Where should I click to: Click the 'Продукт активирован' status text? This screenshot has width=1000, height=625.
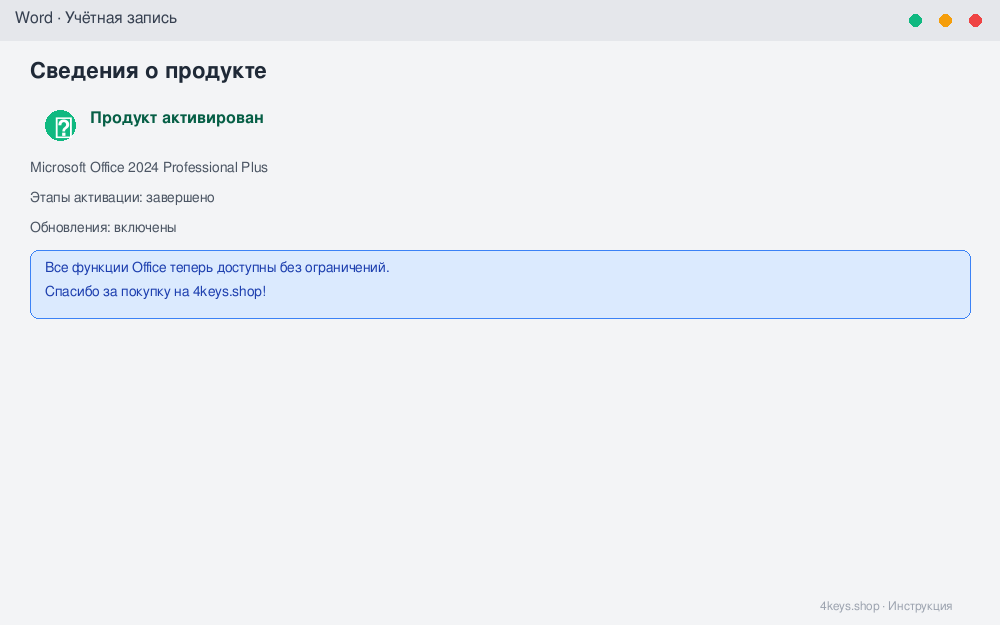point(177,118)
